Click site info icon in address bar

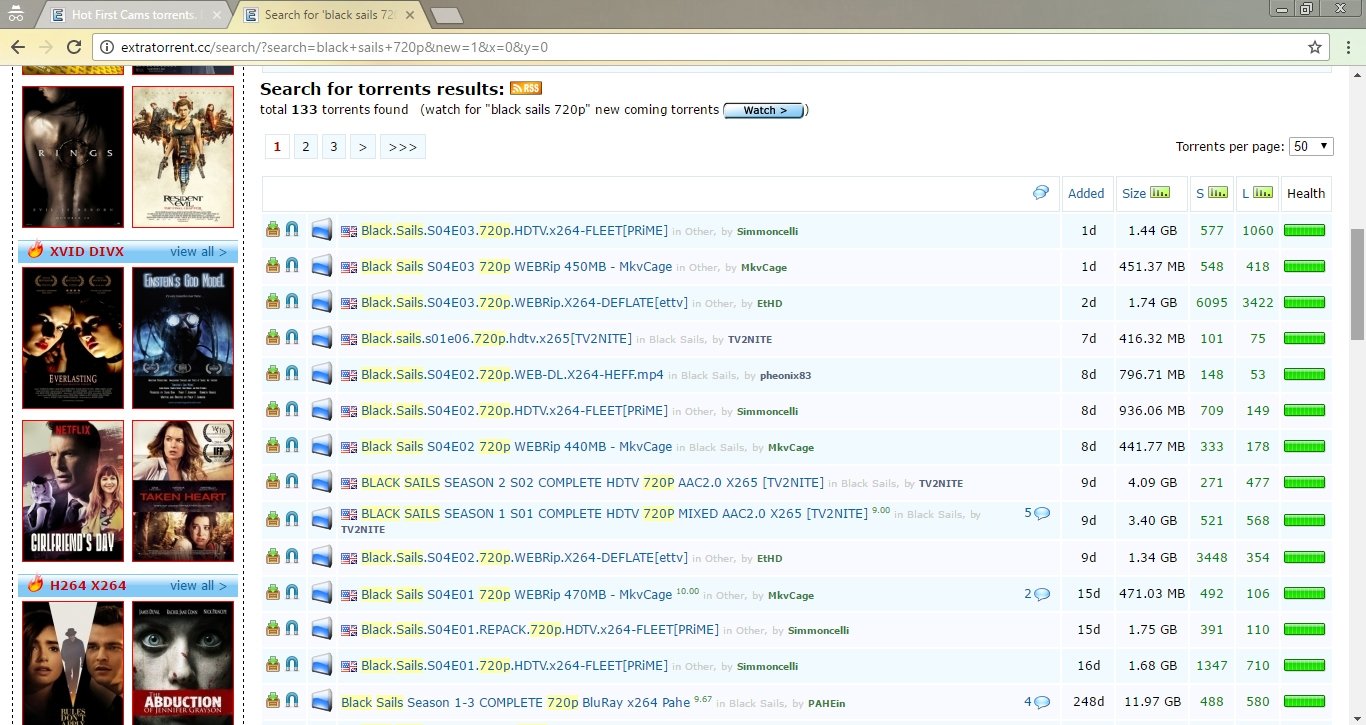click(x=107, y=47)
